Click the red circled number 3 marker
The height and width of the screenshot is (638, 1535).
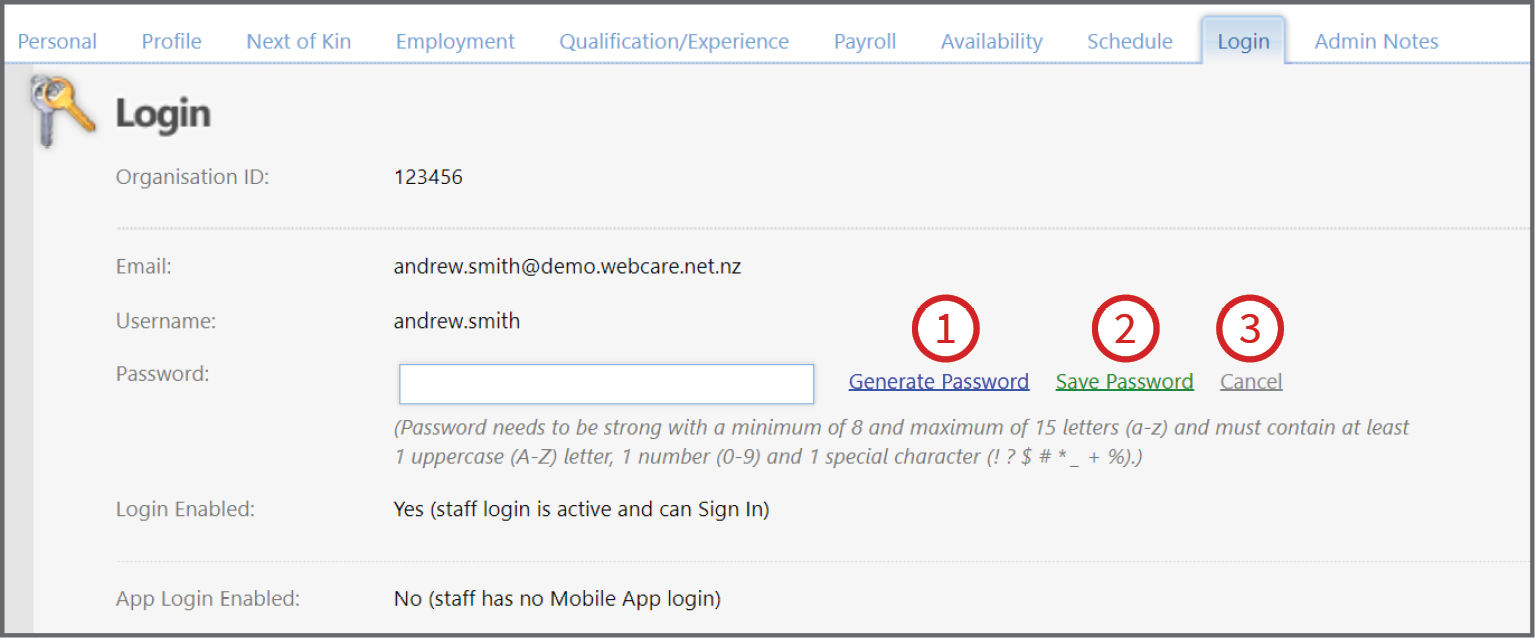point(1250,329)
